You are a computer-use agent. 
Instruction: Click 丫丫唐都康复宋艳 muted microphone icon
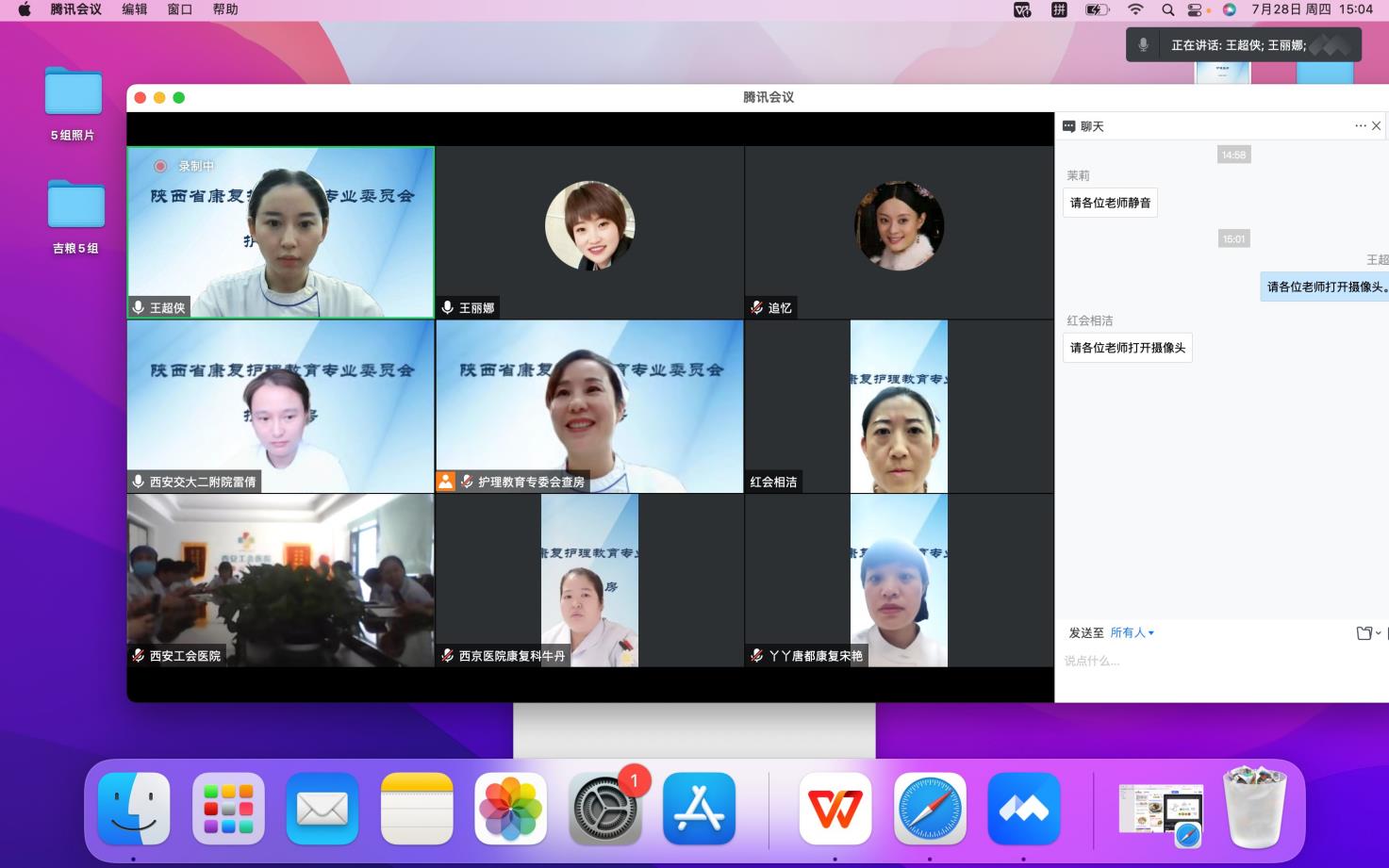click(756, 655)
